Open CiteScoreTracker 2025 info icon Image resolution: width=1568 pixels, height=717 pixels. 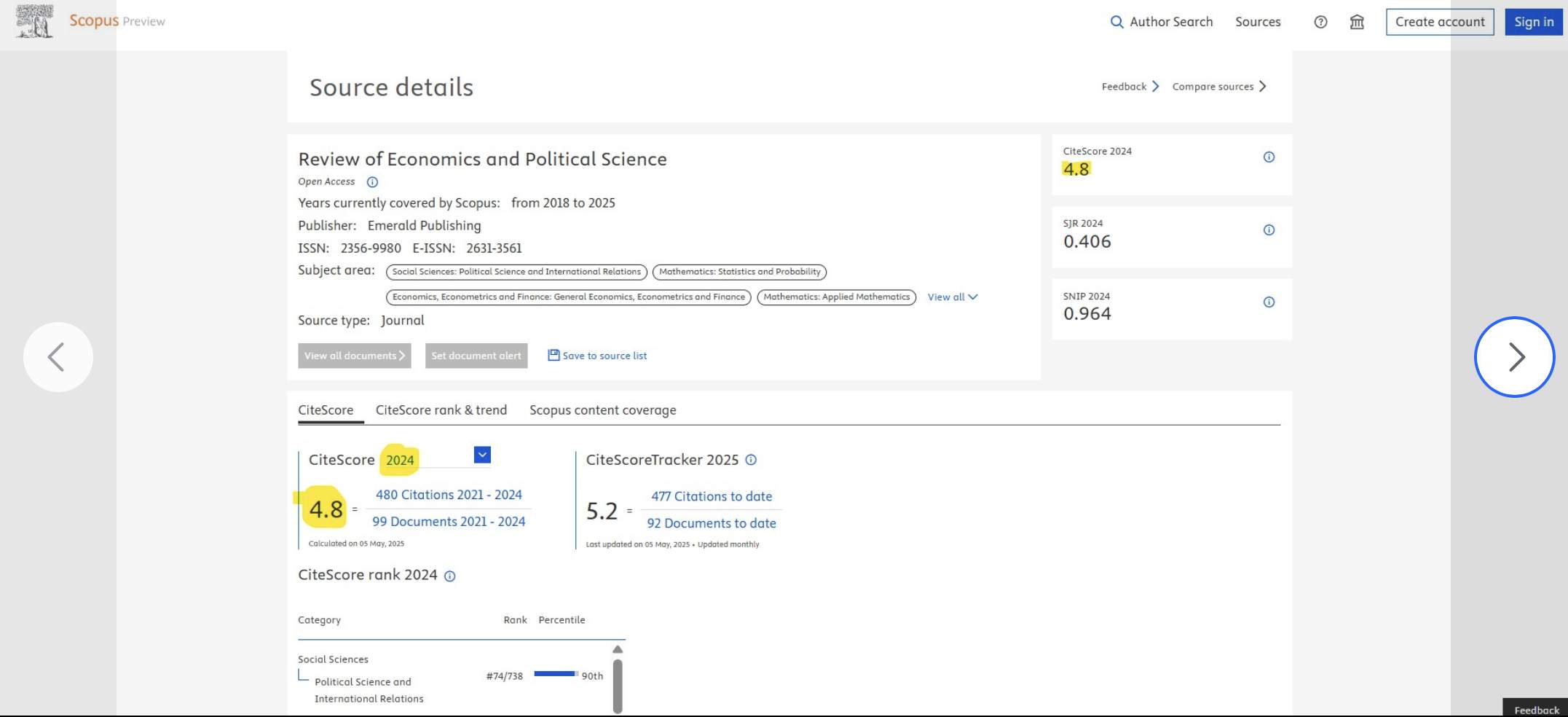click(751, 460)
